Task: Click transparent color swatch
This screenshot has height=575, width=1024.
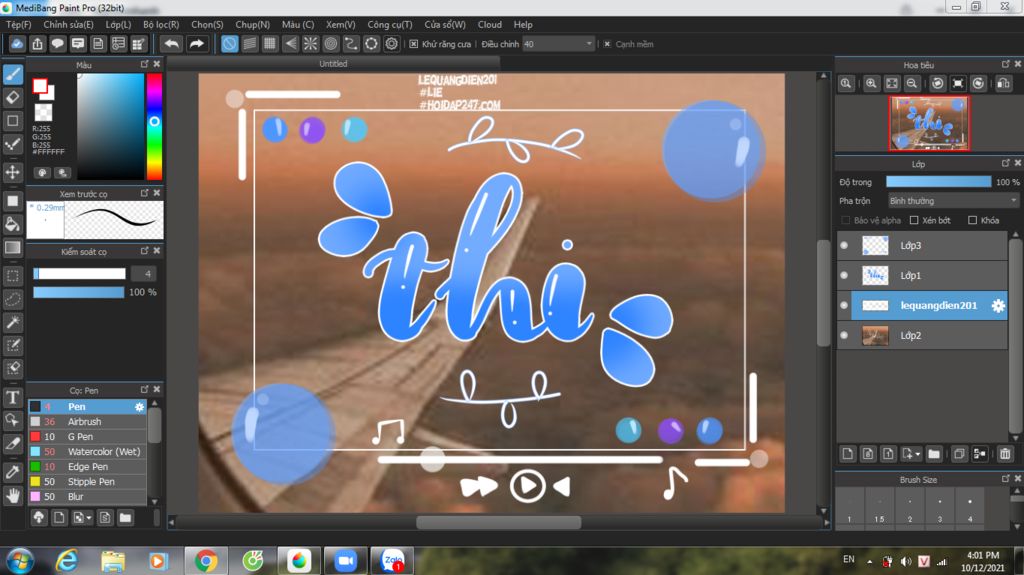Action: tap(43, 112)
